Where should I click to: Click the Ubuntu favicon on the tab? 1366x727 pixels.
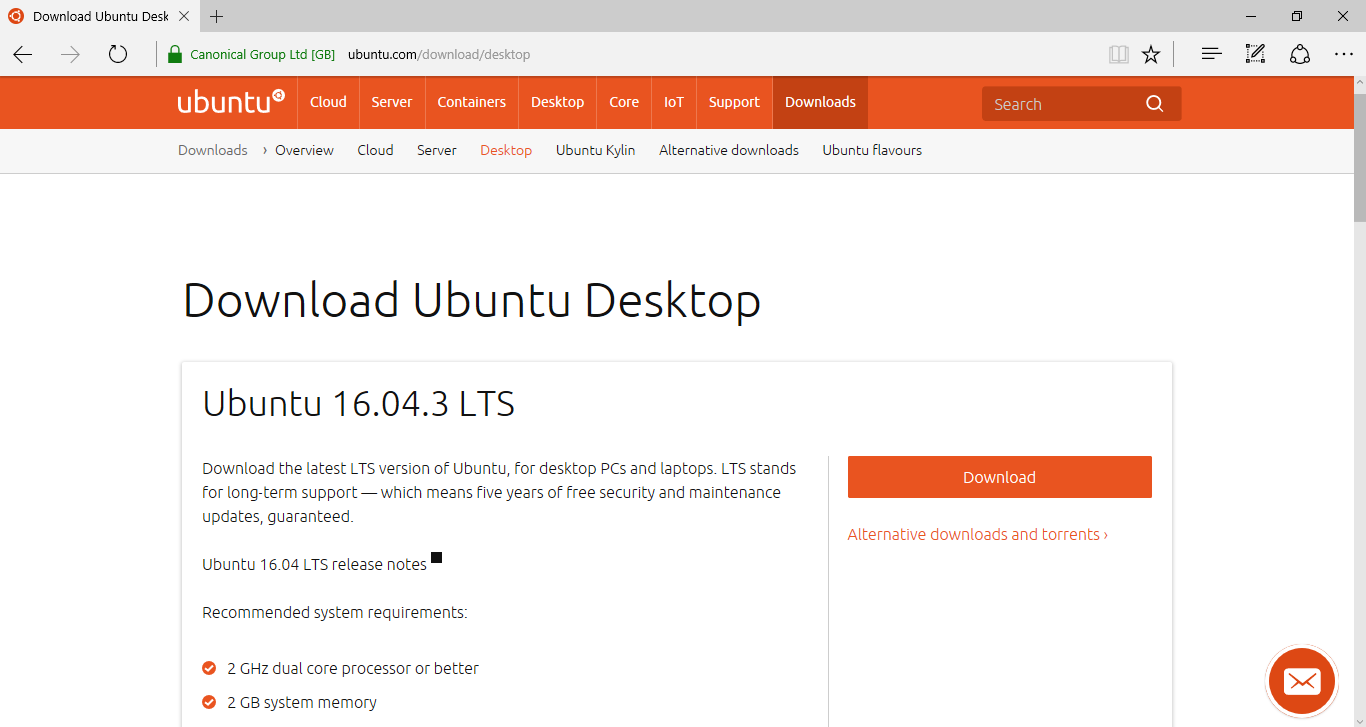click(x=16, y=16)
